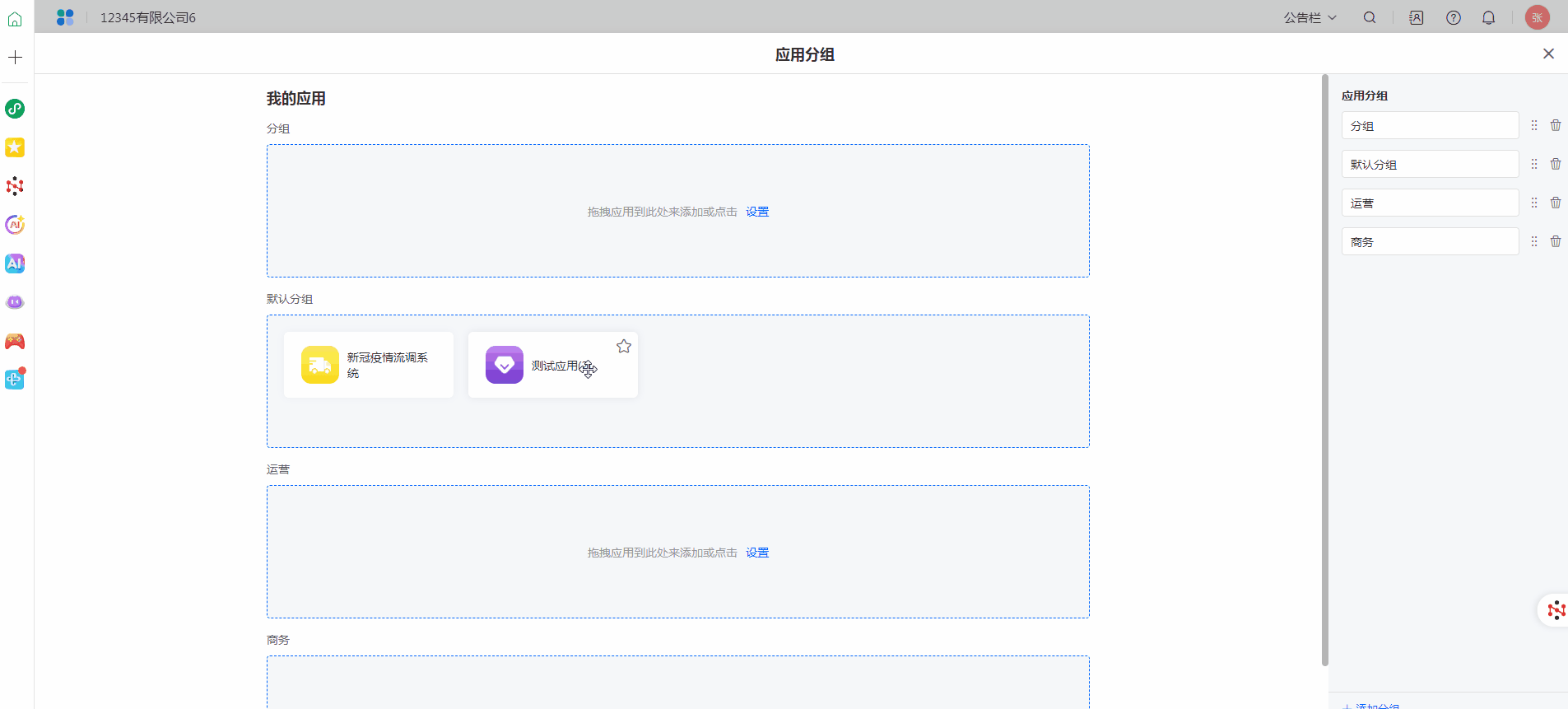Click the plus icon in the left sidebar

[15, 57]
